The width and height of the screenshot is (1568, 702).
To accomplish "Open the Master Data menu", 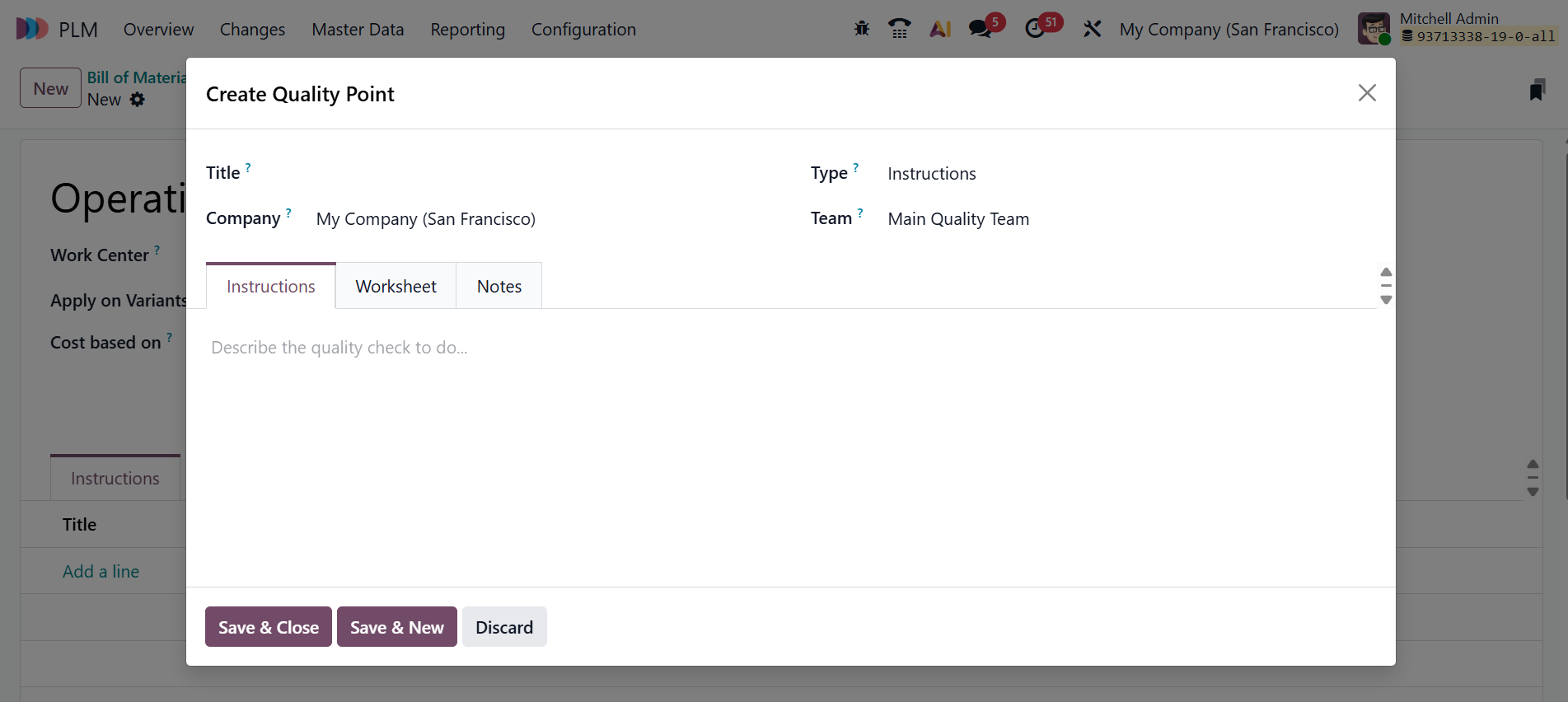I will (358, 29).
